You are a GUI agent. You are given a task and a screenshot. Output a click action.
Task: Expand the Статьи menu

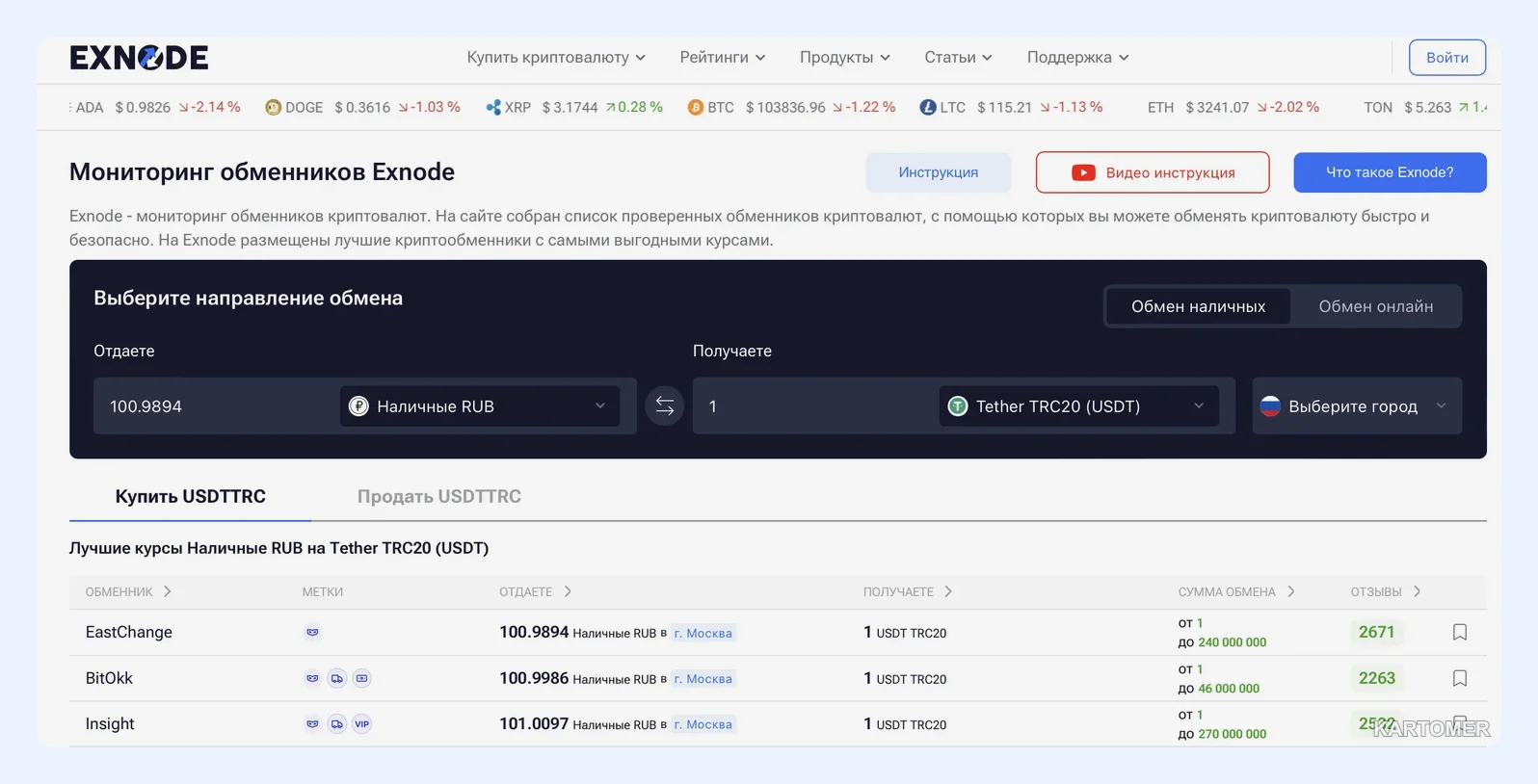pyautogui.click(x=958, y=58)
